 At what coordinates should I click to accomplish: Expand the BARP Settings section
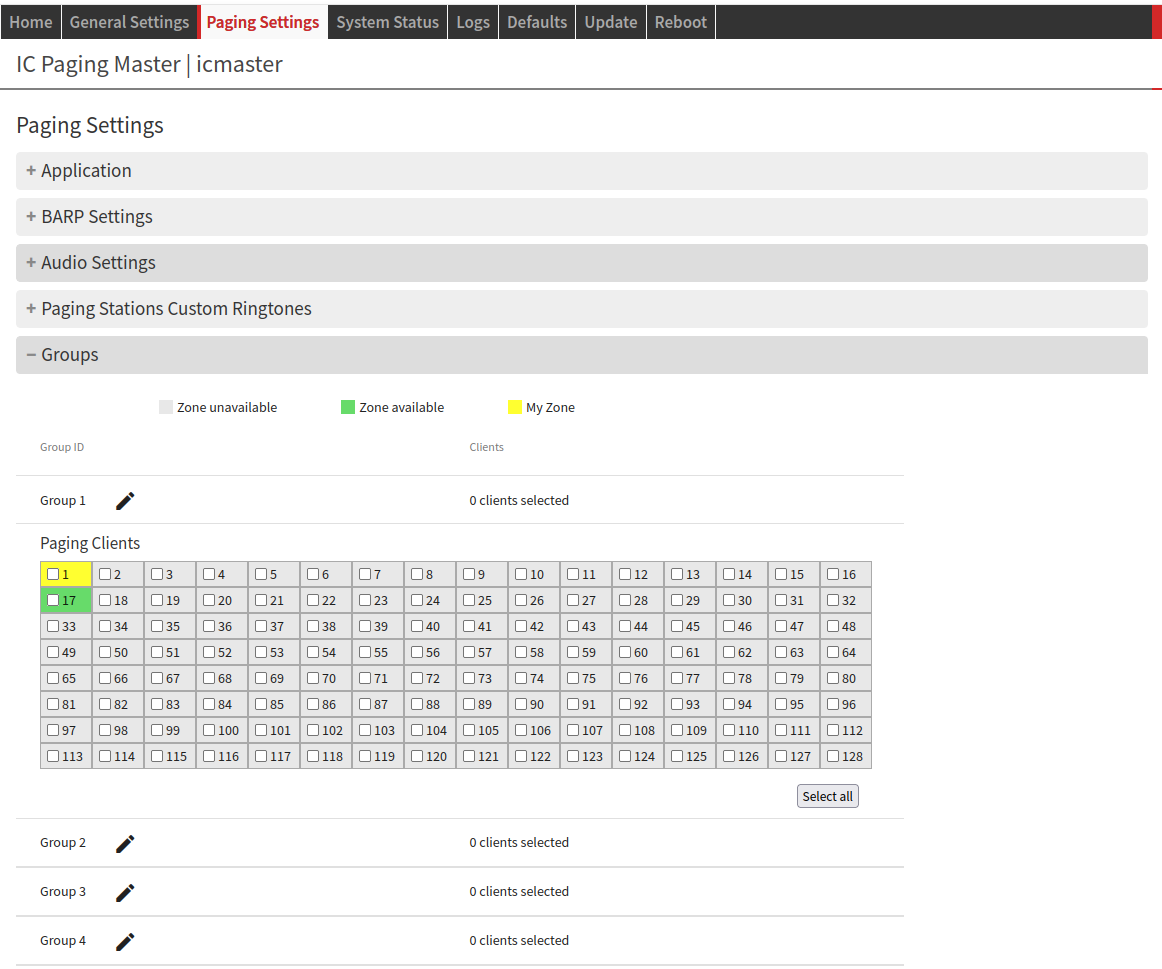tap(96, 217)
